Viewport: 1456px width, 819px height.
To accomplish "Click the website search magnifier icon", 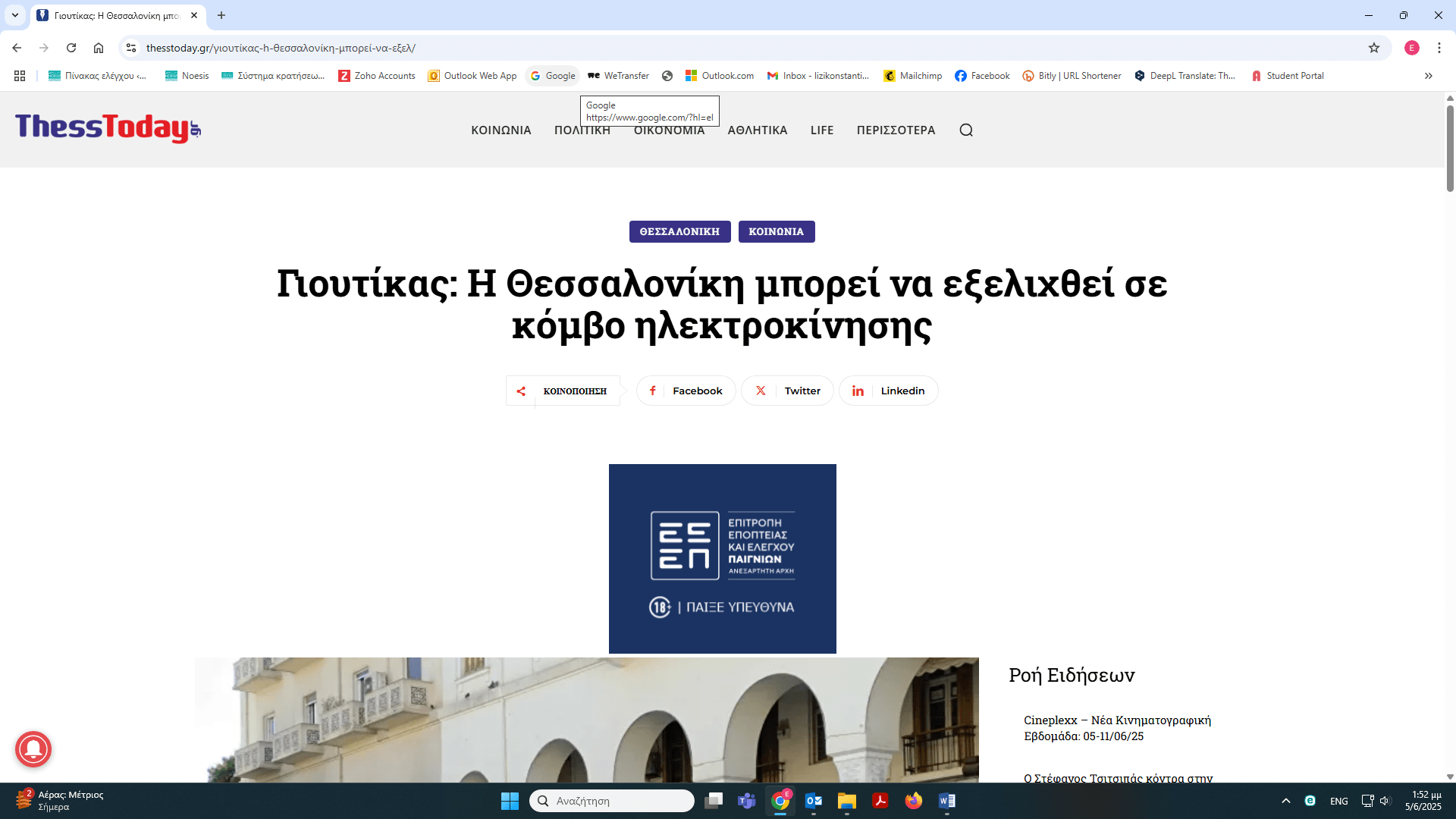I will (x=965, y=130).
